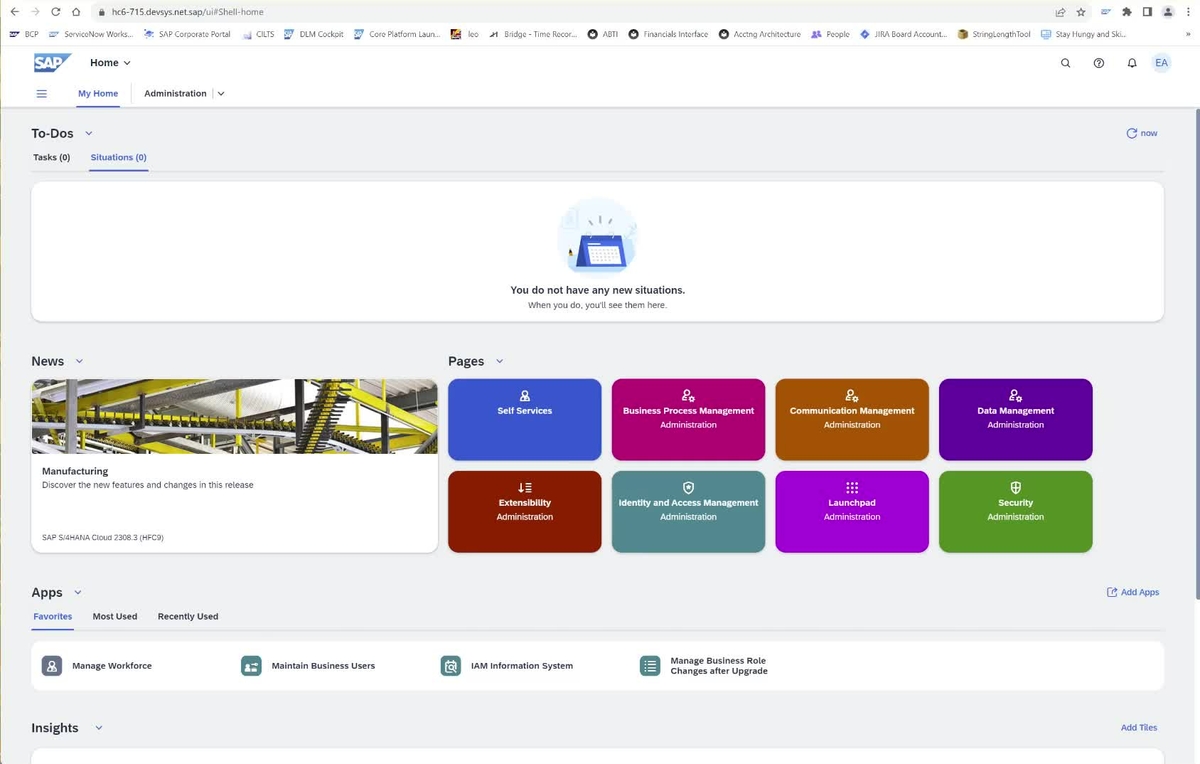This screenshot has height=764, width=1200.
Task: Click the IAM Information System app icon
Action: pos(451,666)
